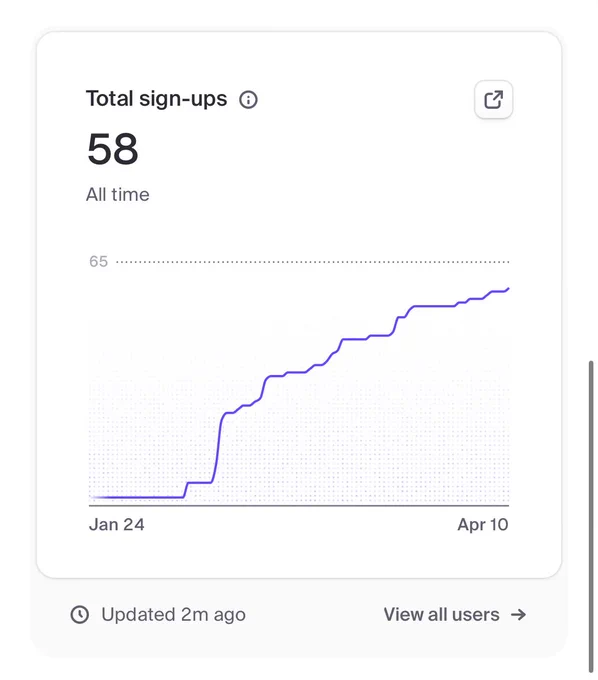Image resolution: width=598 pixels, height=680 pixels.
Task: Click the dotted fill area under the line
Action: pos(347,434)
